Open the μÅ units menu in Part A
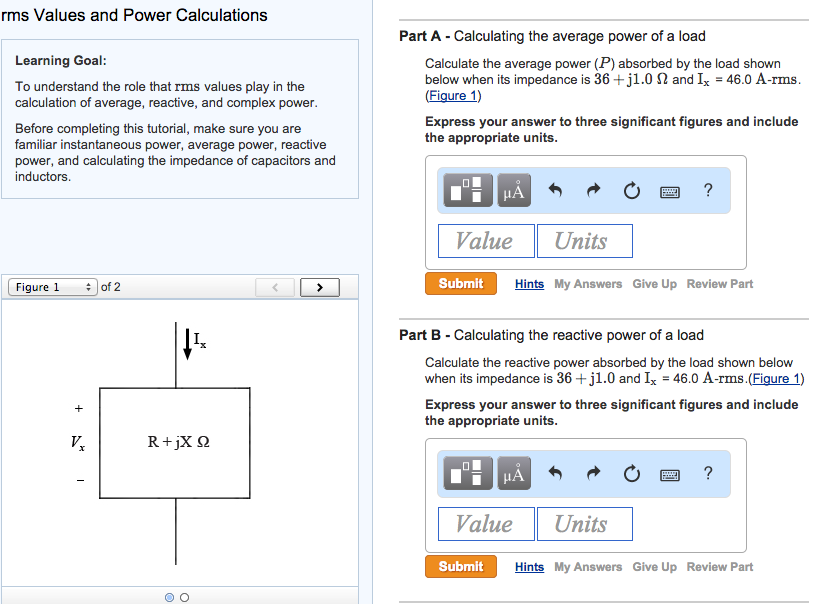The height and width of the screenshot is (604, 813). coord(513,190)
